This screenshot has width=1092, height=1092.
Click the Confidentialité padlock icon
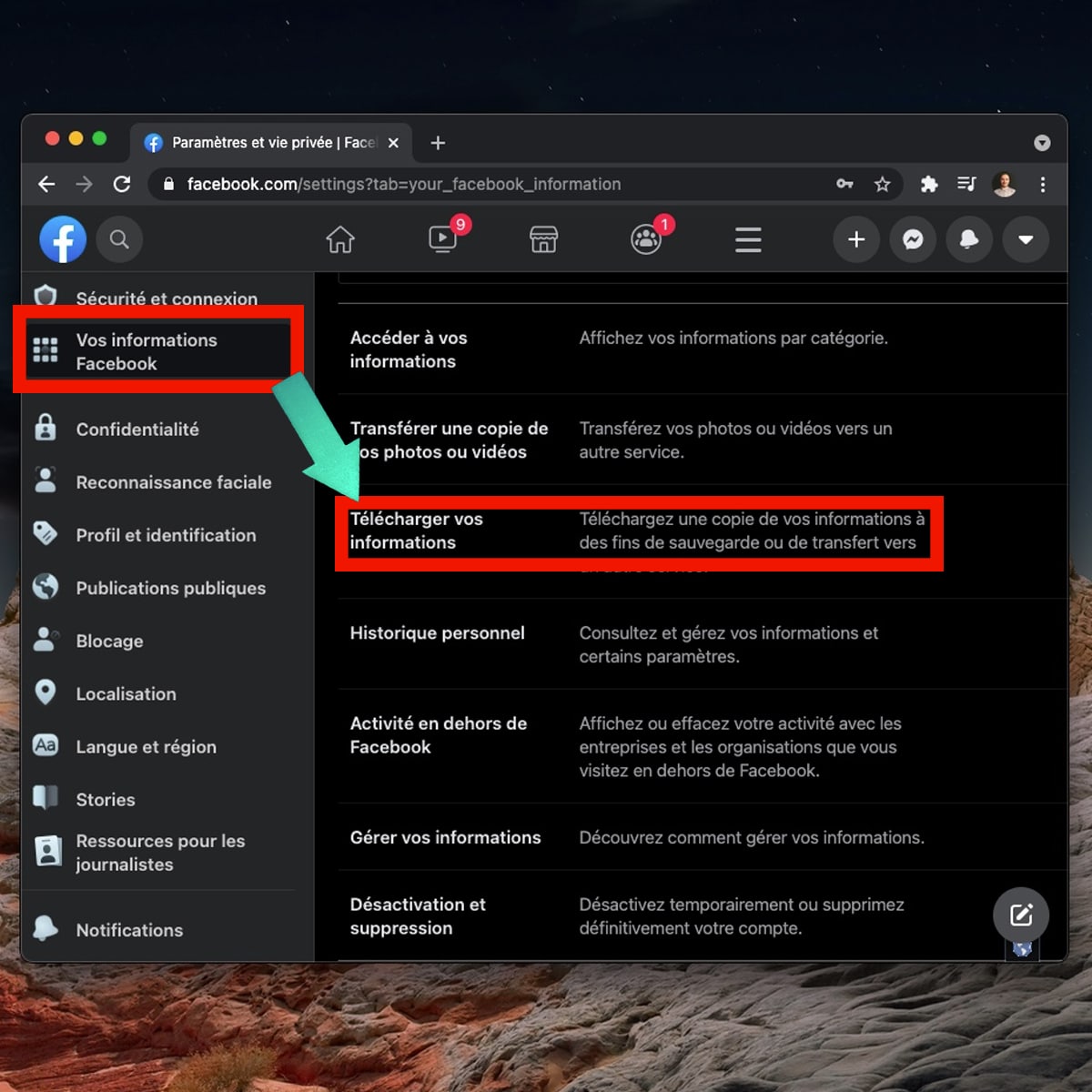point(45,427)
